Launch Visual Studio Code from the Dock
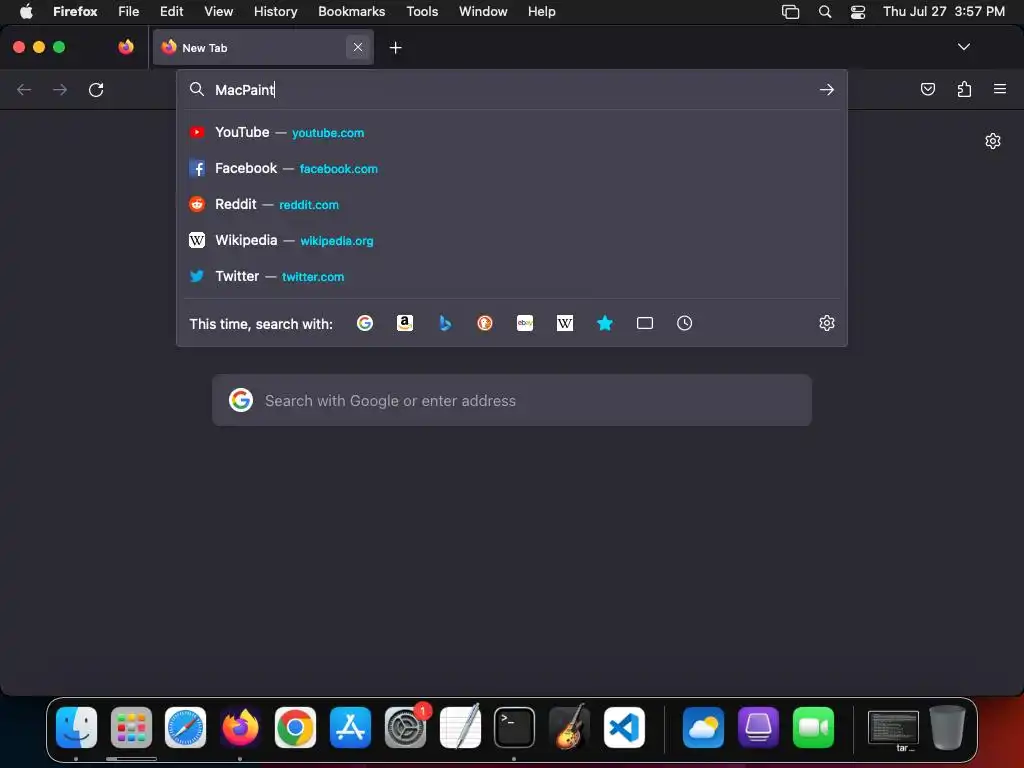This screenshot has height=768, width=1024. click(624, 727)
